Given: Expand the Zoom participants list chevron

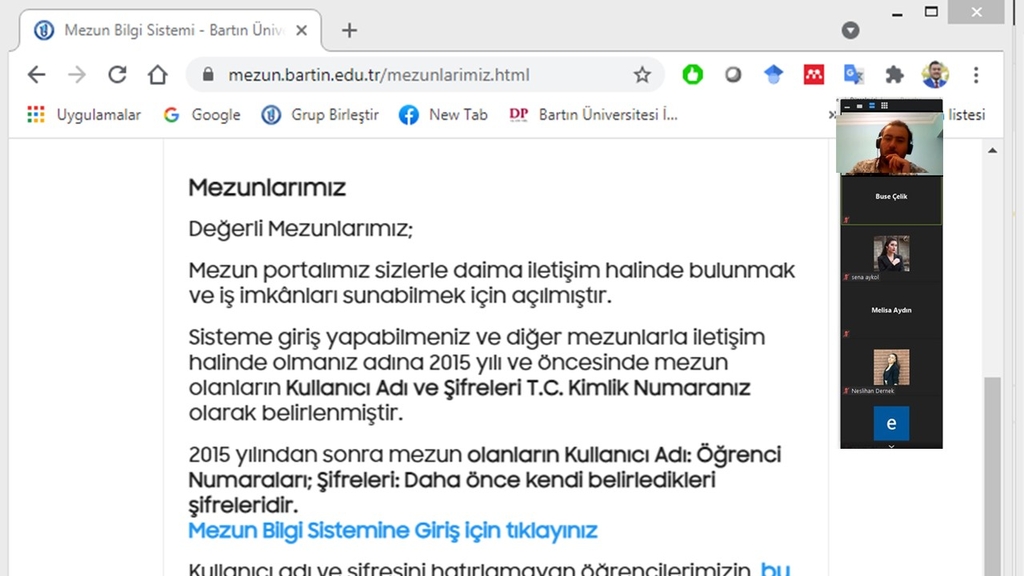Looking at the screenshot, I should 890,446.
